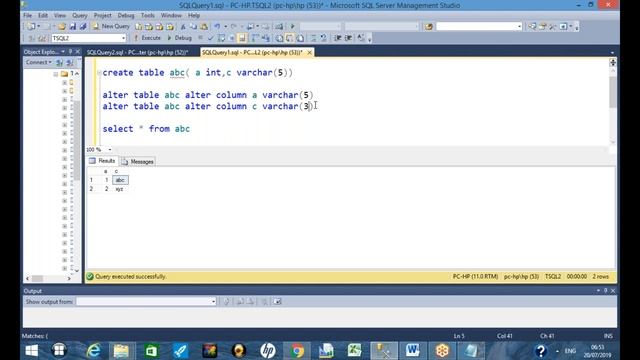This screenshot has height=360, width=640.
Task: Open the Show output from dropdown
Action: tap(213, 302)
